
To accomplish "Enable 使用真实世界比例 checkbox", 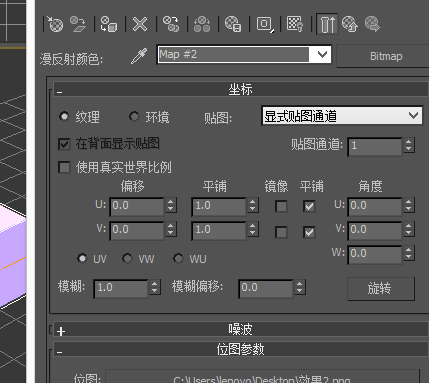I will [64, 167].
